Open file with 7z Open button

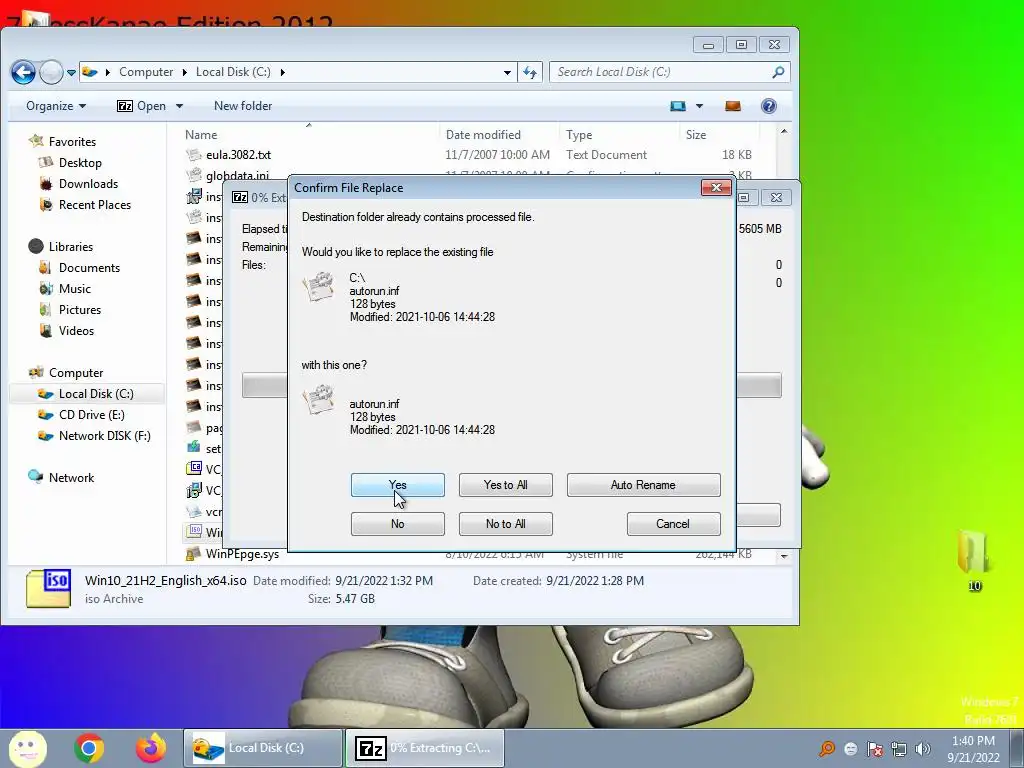click(142, 106)
